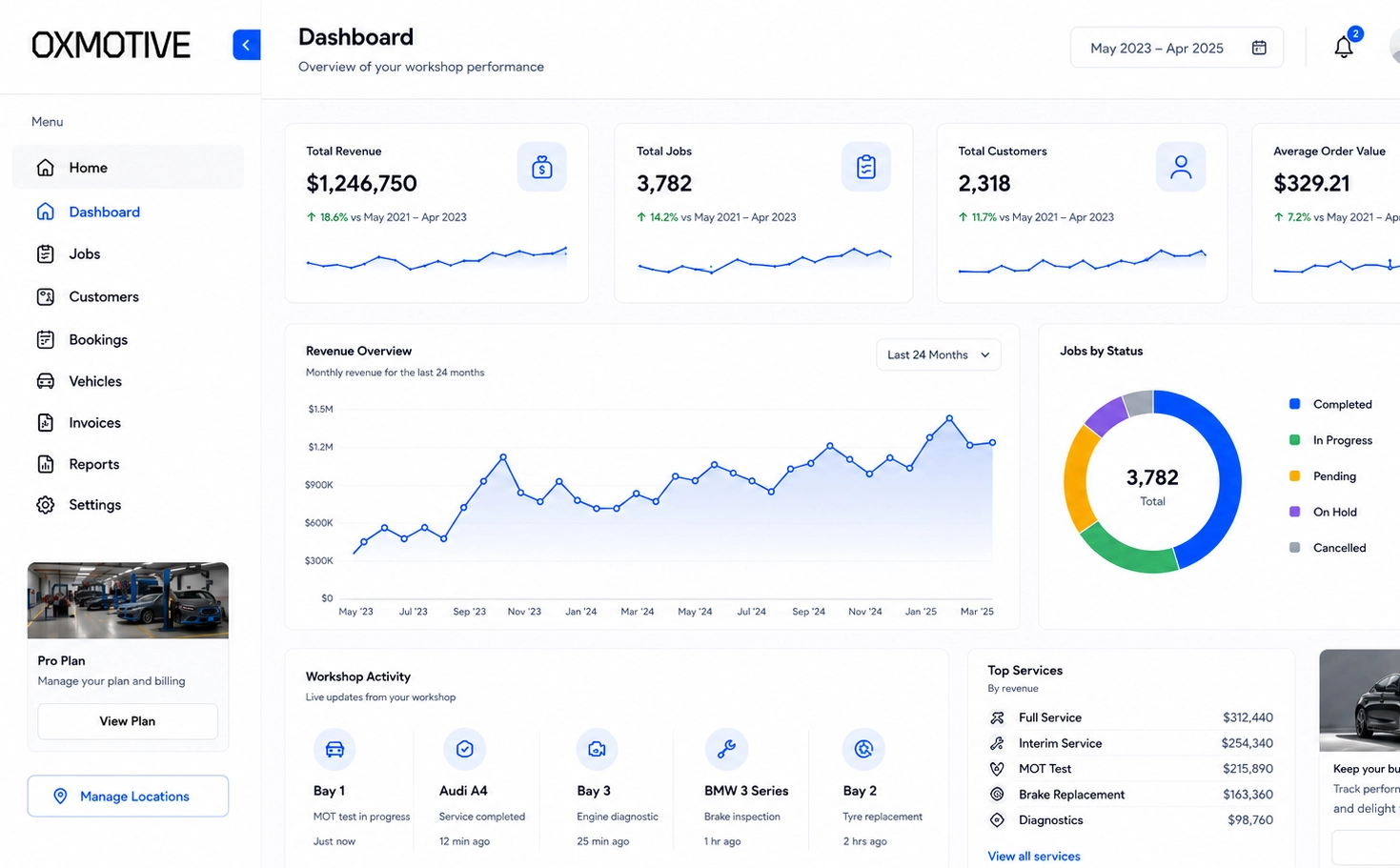This screenshot has width=1400, height=868.
Task: Click the $312,440 Full Service revenue value
Action: [x=1248, y=717]
